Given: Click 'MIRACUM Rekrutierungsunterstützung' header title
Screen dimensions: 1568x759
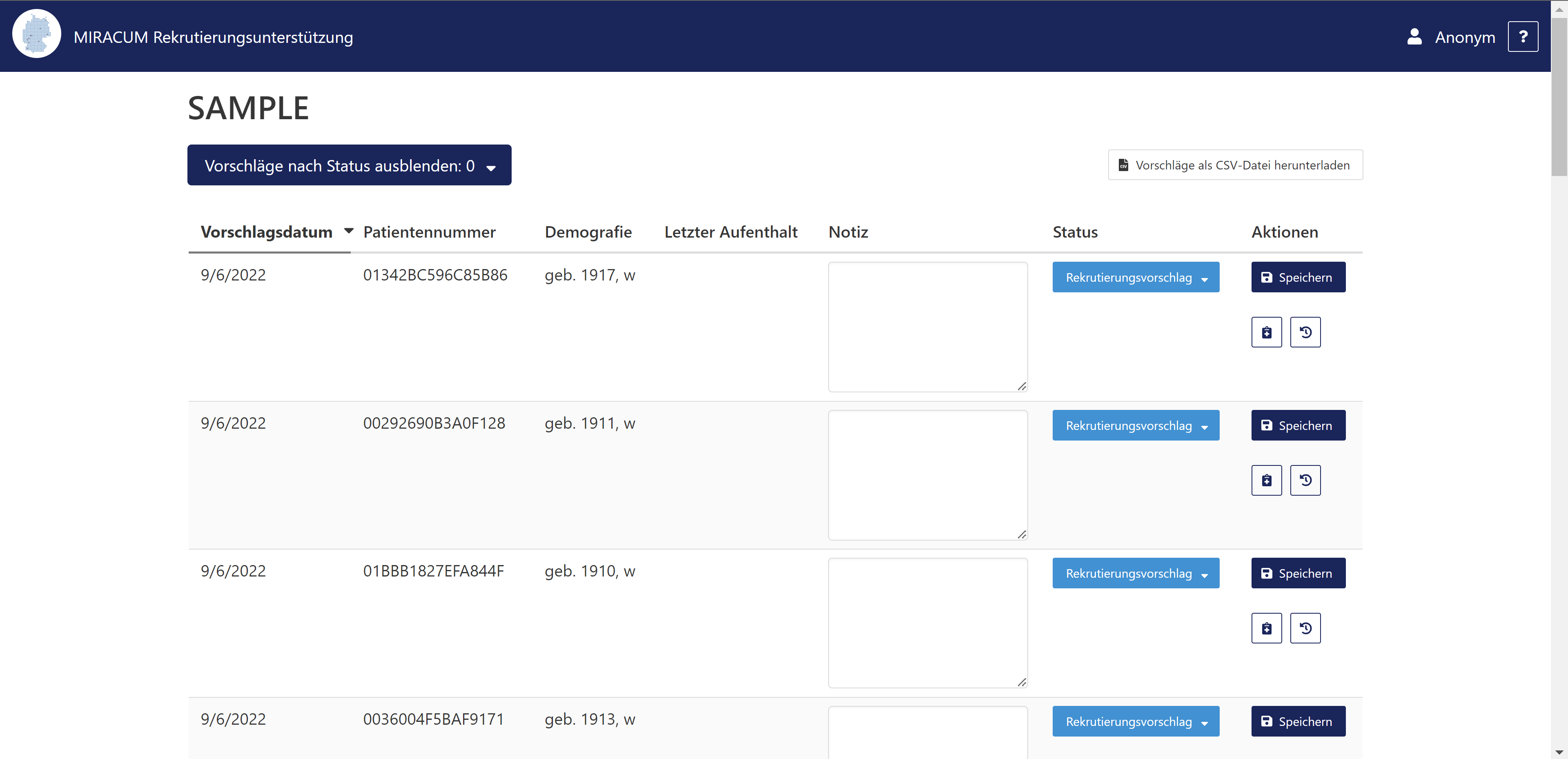Looking at the screenshot, I should (213, 37).
